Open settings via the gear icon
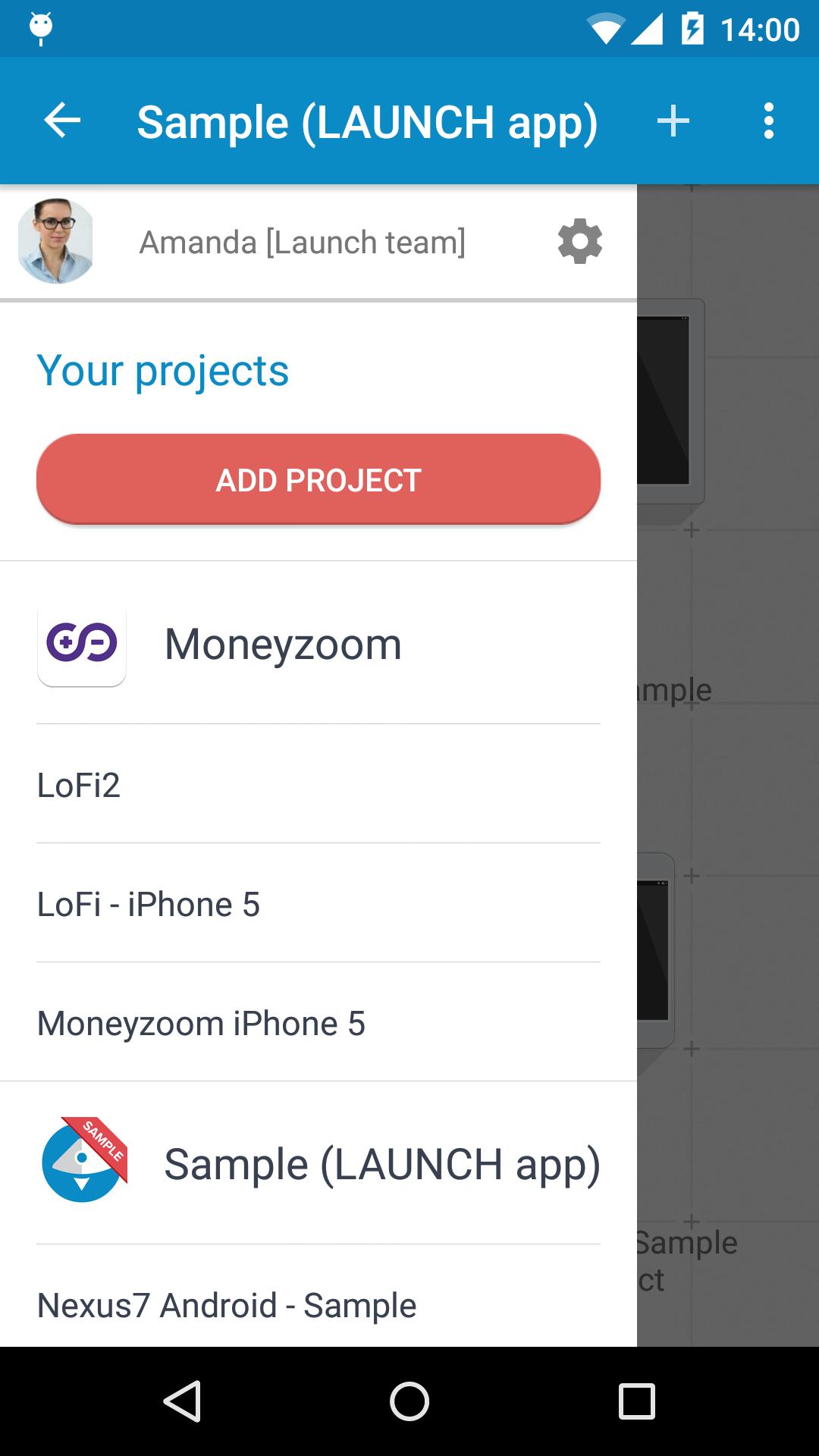Viewport: 819px width, 1456px height. point(580,242)
